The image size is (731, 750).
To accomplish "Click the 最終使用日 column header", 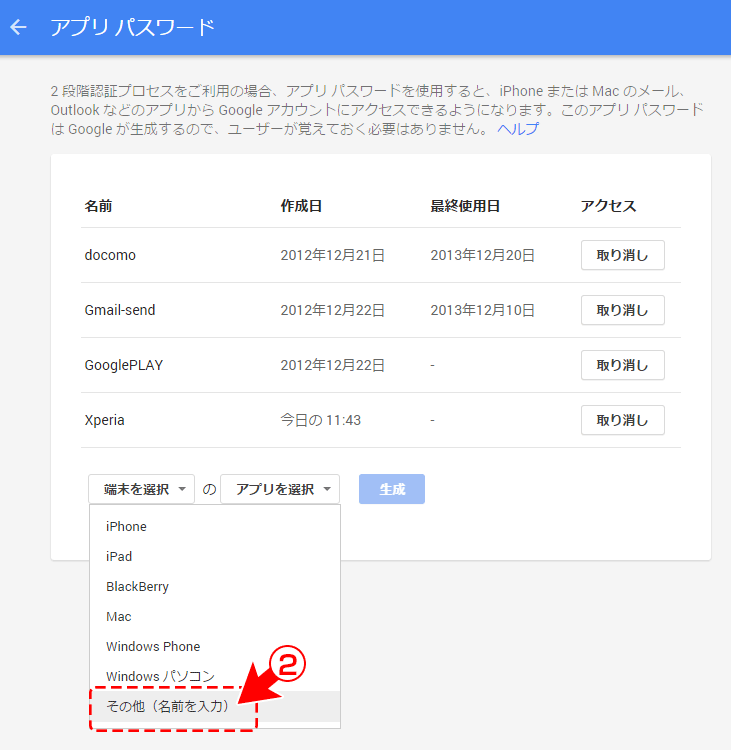I will [465, 206].
